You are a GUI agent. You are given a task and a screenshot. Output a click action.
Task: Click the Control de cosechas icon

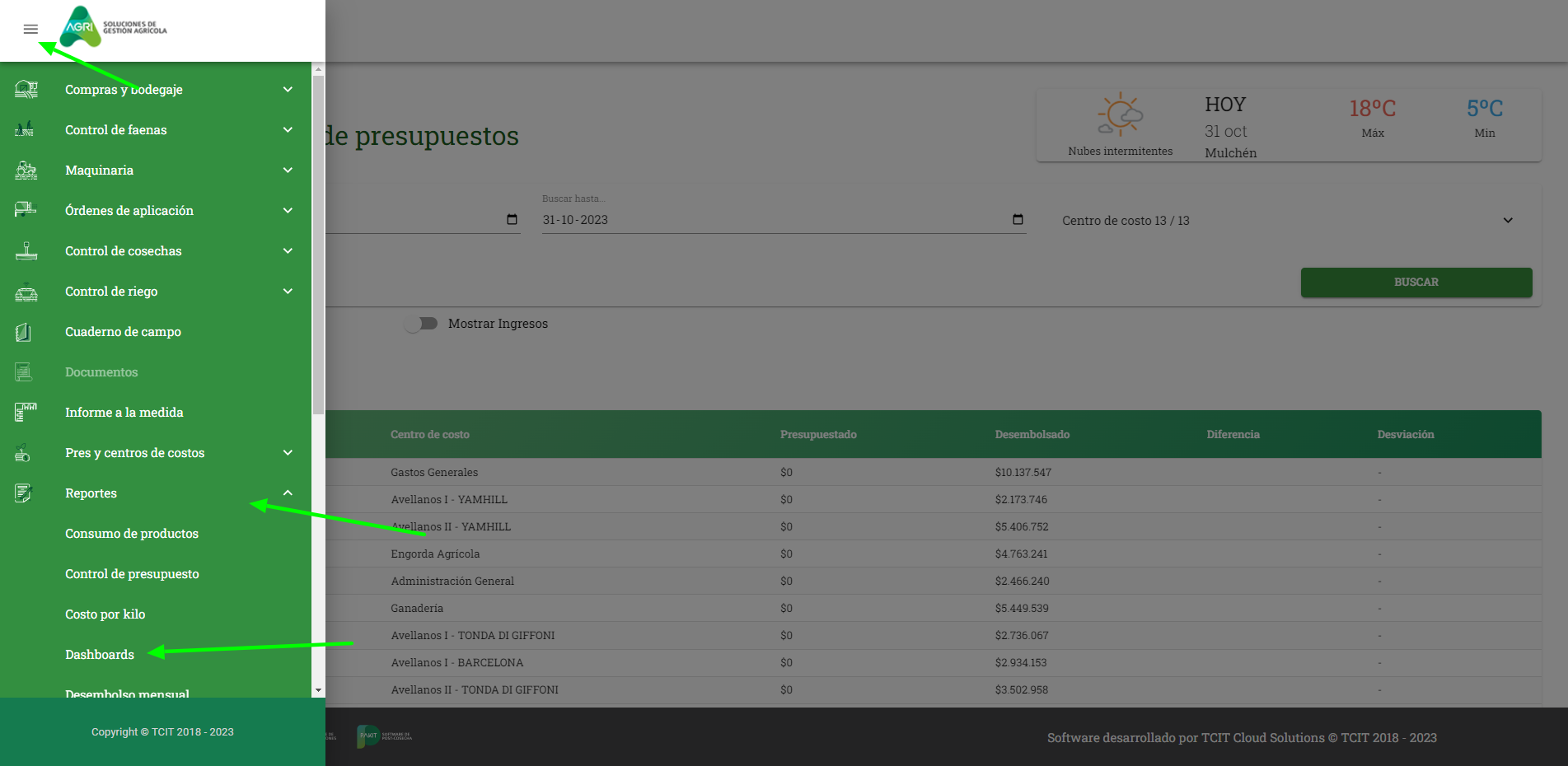coord(26,250)
